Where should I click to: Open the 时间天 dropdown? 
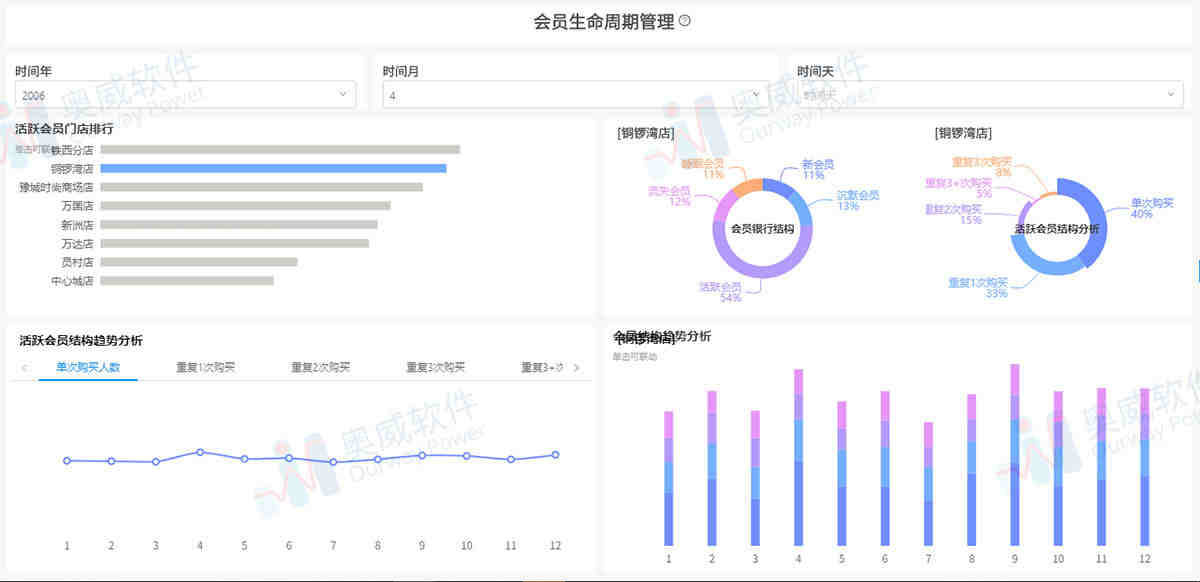[x=990, y=95]
